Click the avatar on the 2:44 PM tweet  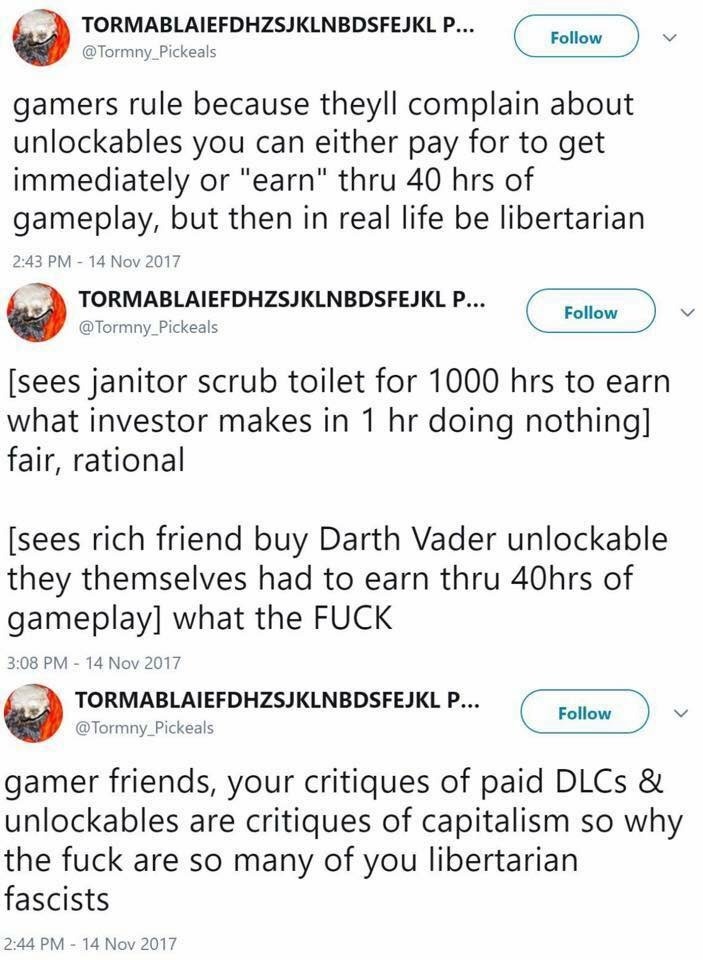(x=37, y=712)
